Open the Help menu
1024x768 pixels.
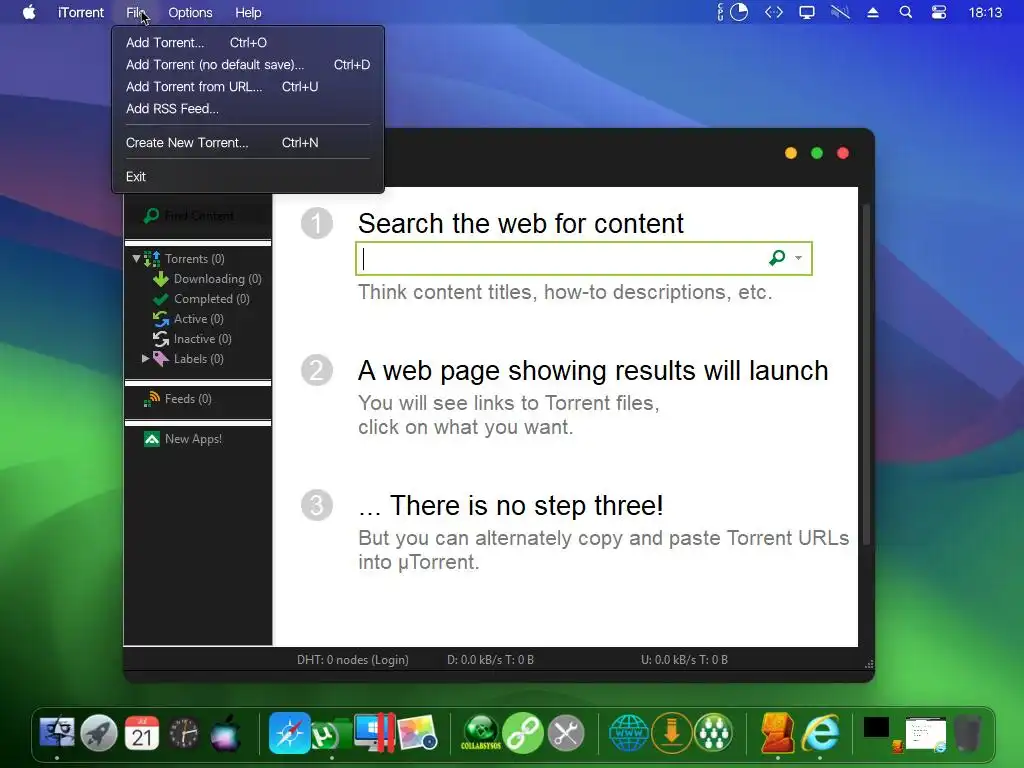(248, 12)
